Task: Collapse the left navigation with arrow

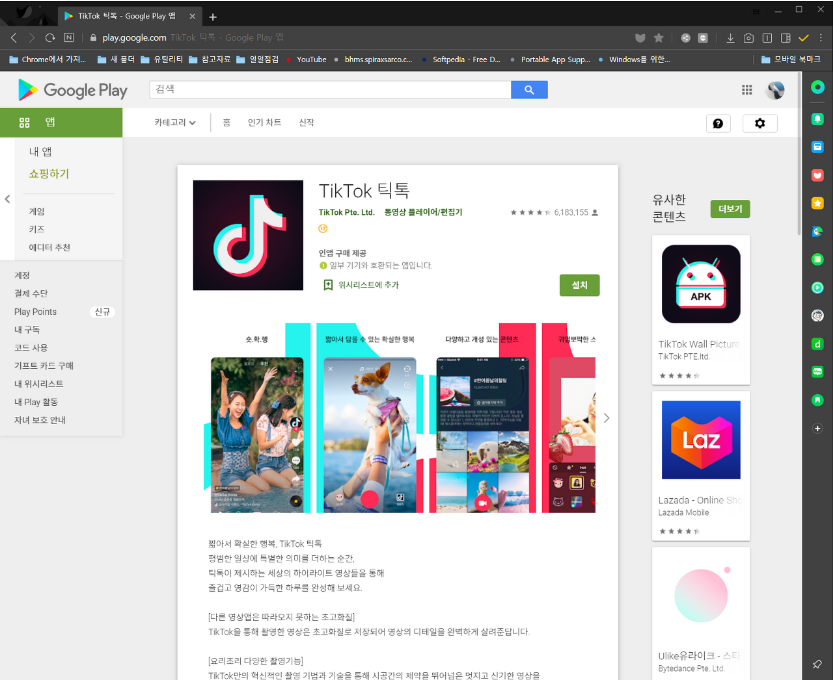Action: tap(7, 199)
